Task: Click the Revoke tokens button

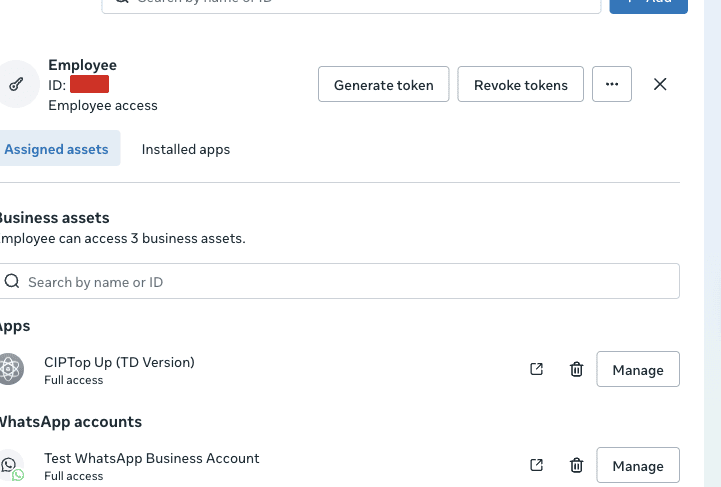Action: point(521,84)
